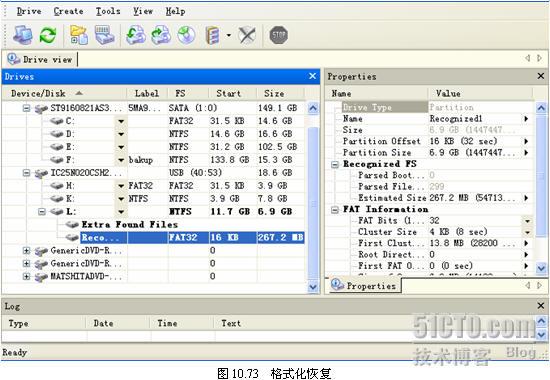Sort by Size column header in Drives
The image size is (550, 380).
(281, 93)
